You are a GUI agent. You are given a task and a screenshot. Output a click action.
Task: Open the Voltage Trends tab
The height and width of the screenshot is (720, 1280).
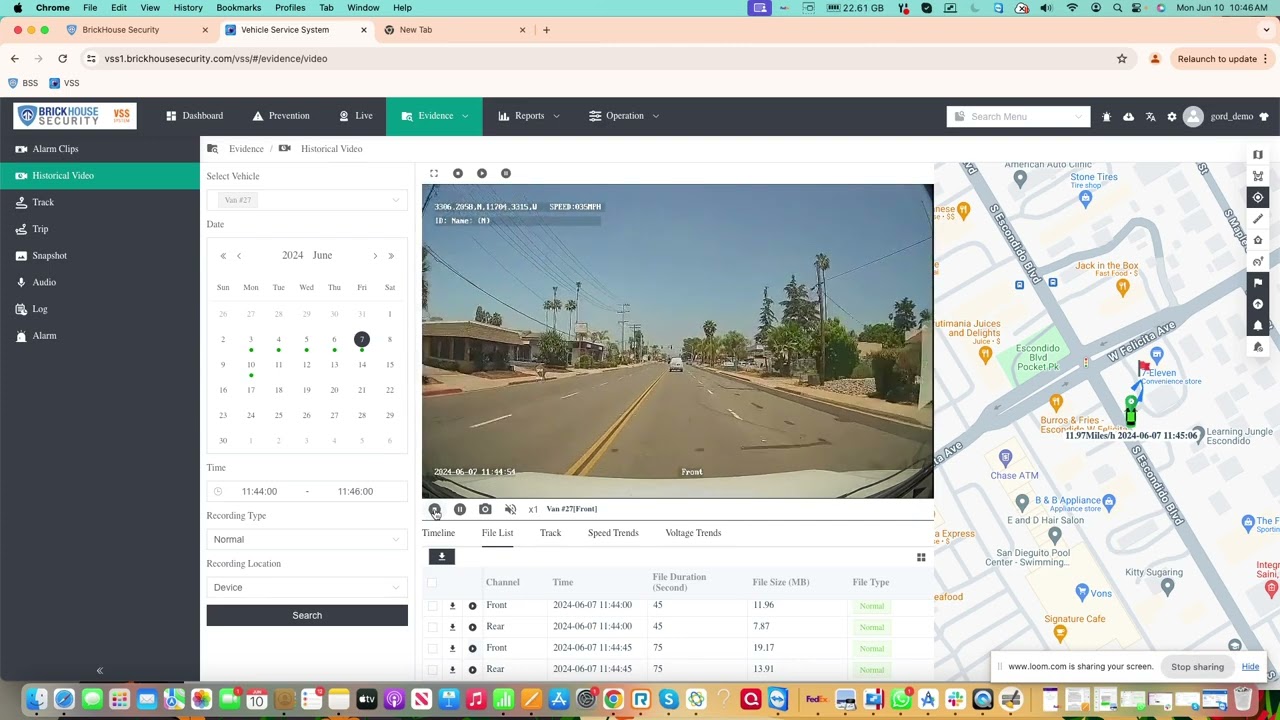click(x=693, y=533)
